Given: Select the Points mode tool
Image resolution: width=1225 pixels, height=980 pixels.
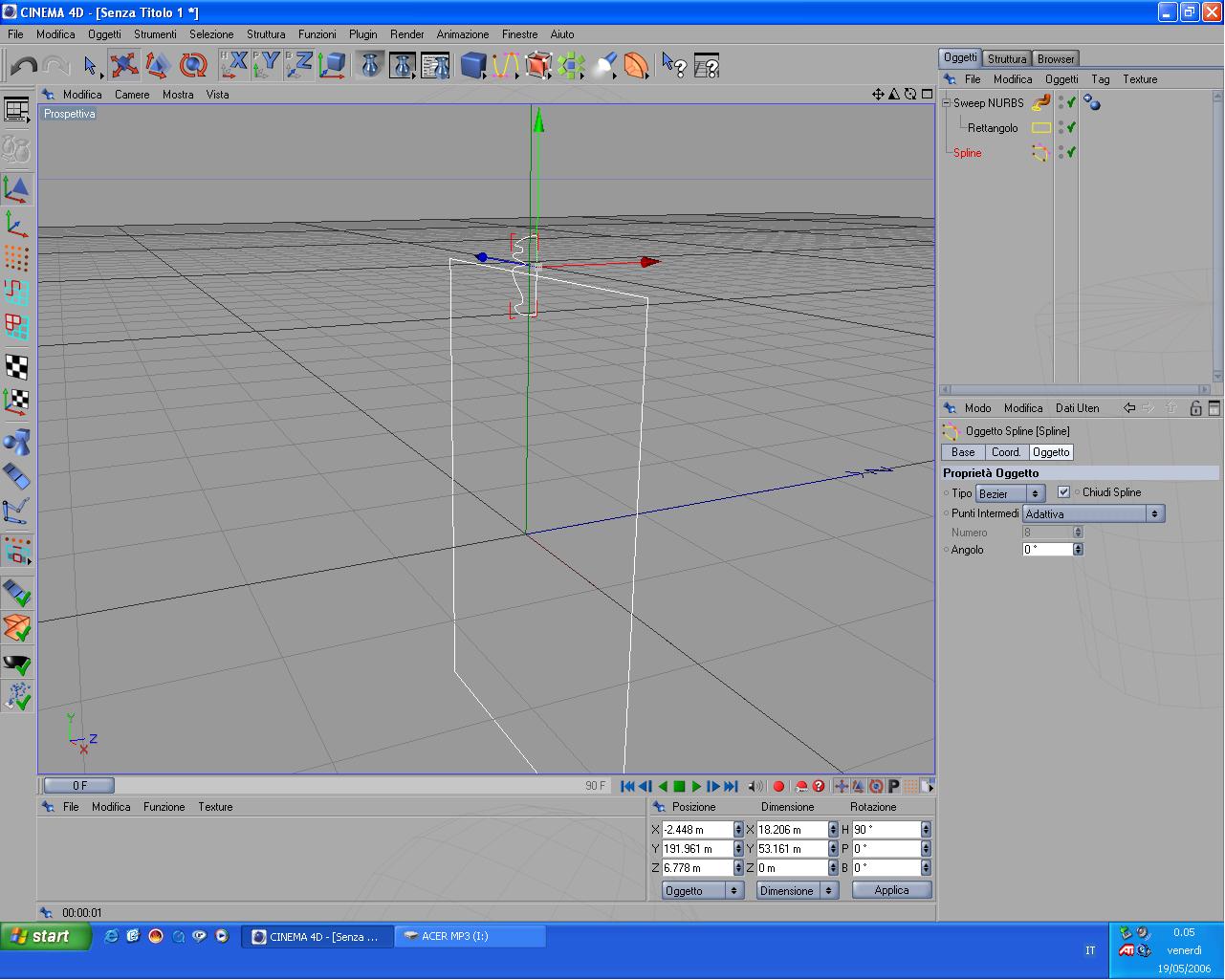Looking at the screenshot, I should click(x=16, y=258).
